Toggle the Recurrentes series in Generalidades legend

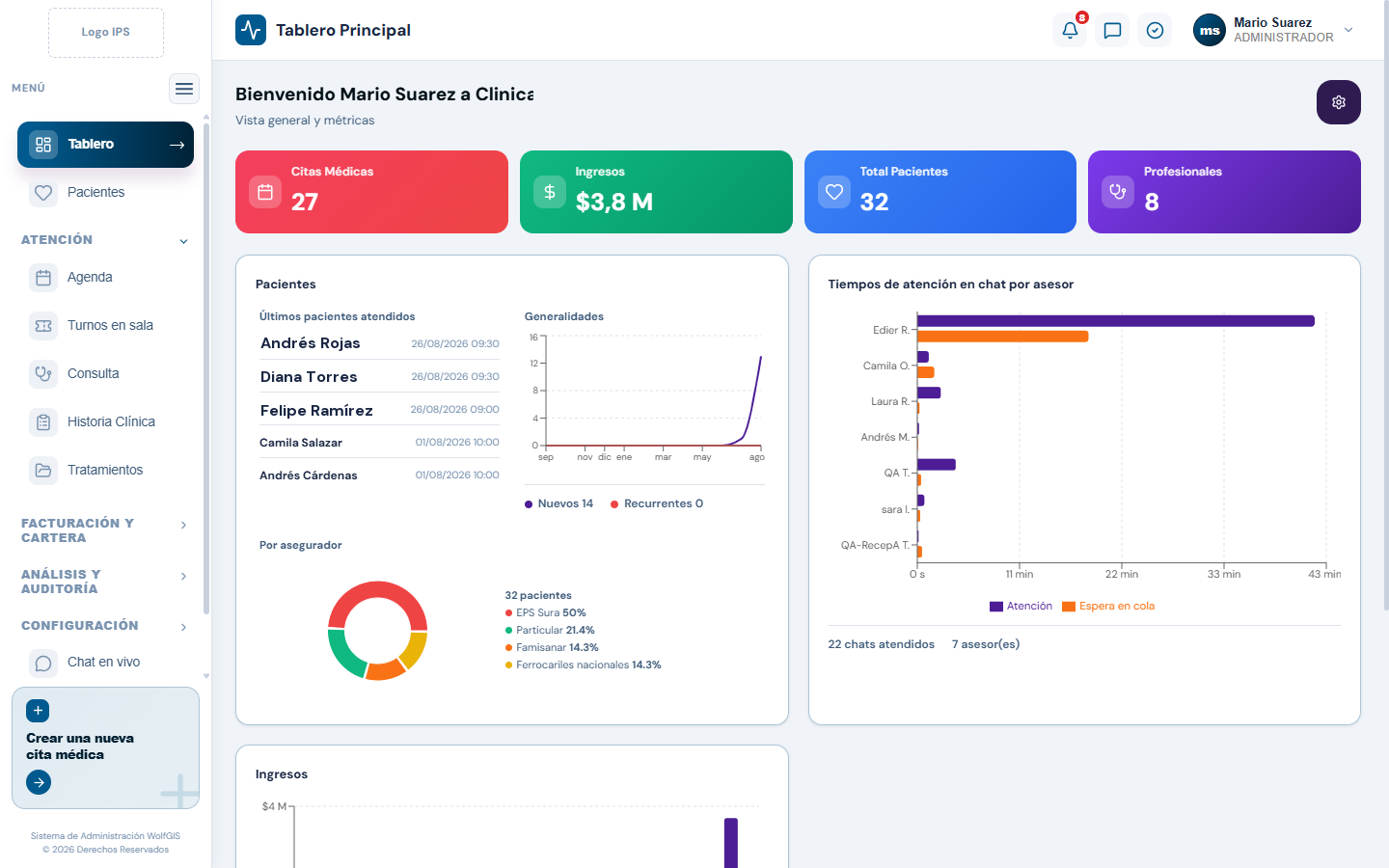click(657, 503)
